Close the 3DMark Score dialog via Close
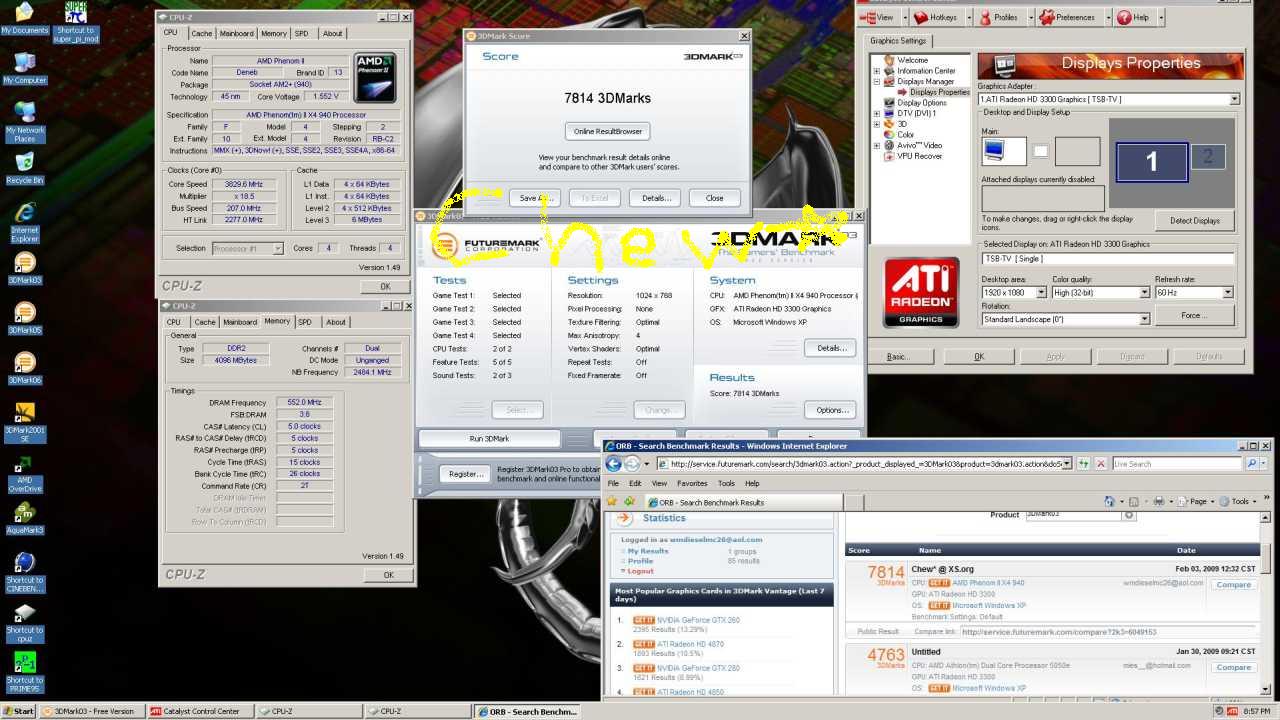The width and height of the screenshot is (1280, 720). [714, 198]
